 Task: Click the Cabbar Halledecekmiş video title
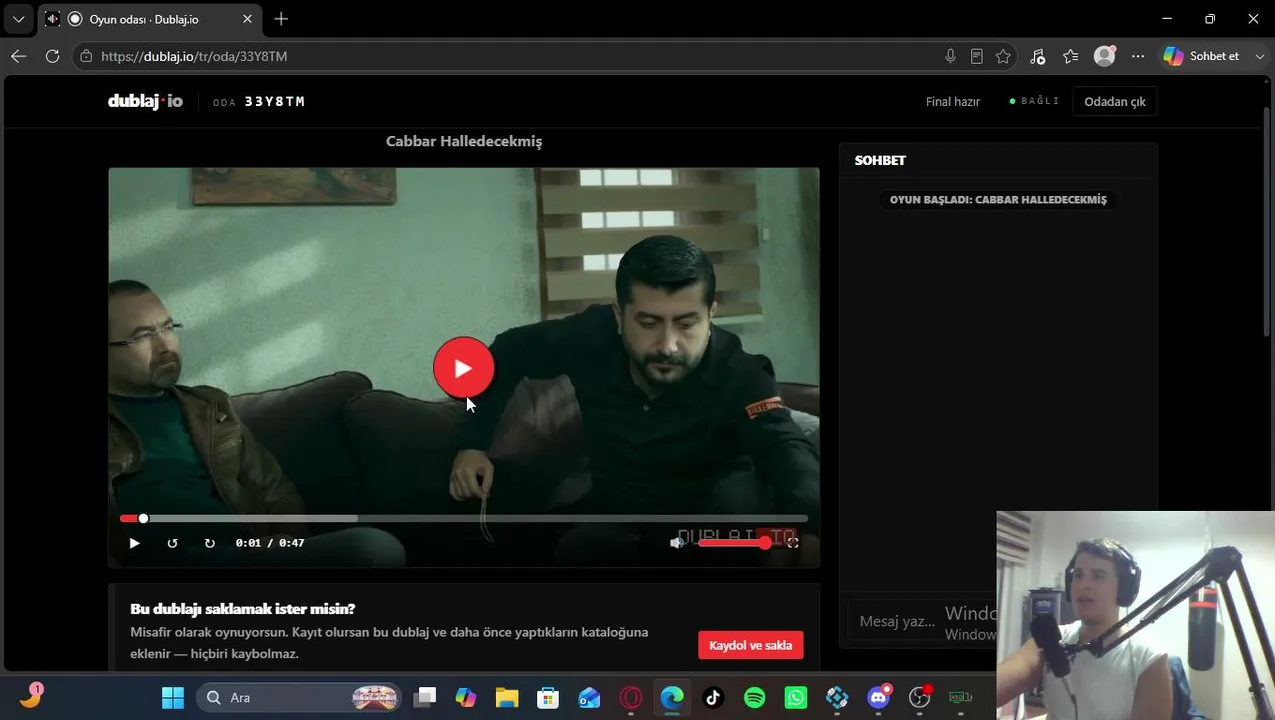(x=464, y=141)
